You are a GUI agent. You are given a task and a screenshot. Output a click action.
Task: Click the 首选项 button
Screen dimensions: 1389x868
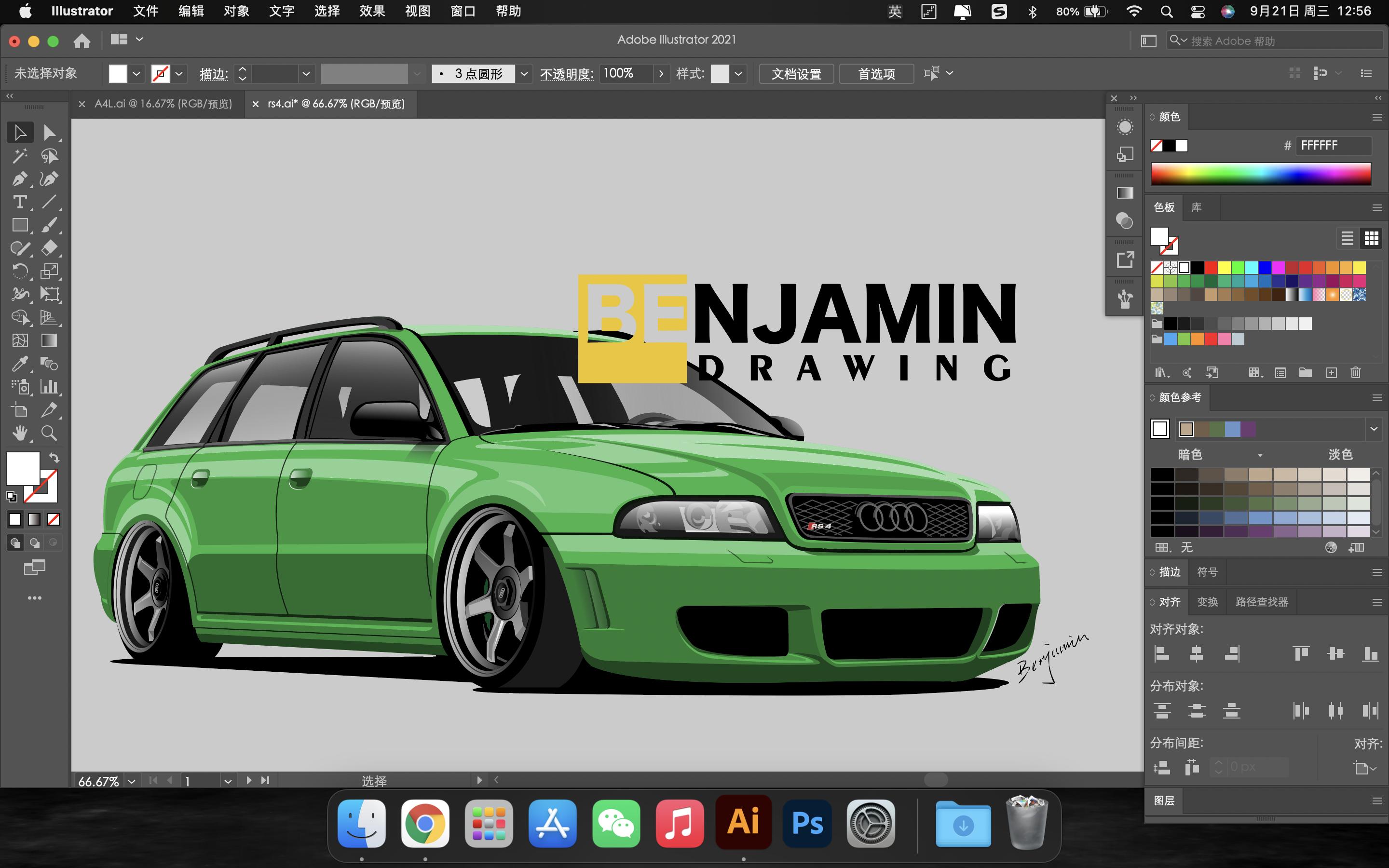tap(876, 73)
